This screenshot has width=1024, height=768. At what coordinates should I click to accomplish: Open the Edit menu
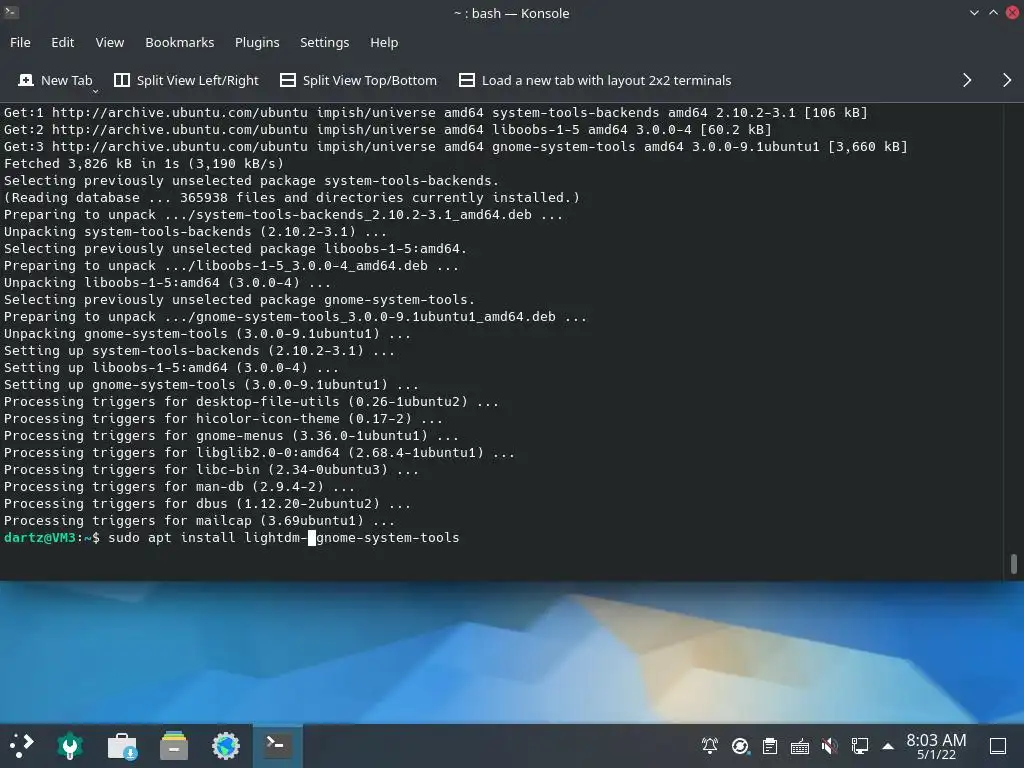coord(63,42)
